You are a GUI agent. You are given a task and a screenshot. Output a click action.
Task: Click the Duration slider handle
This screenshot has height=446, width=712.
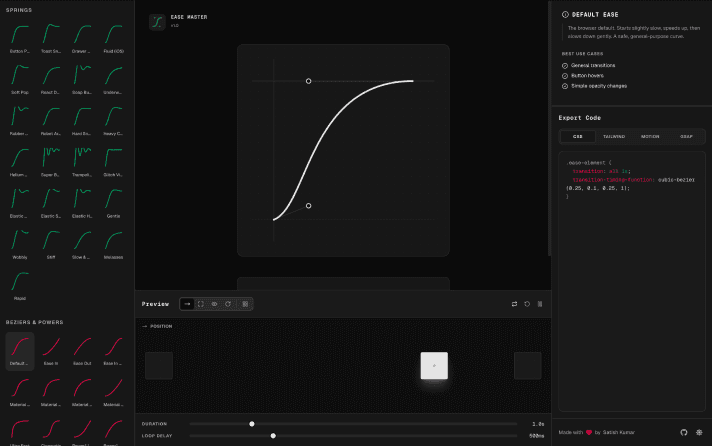click(x=252, y=424)
